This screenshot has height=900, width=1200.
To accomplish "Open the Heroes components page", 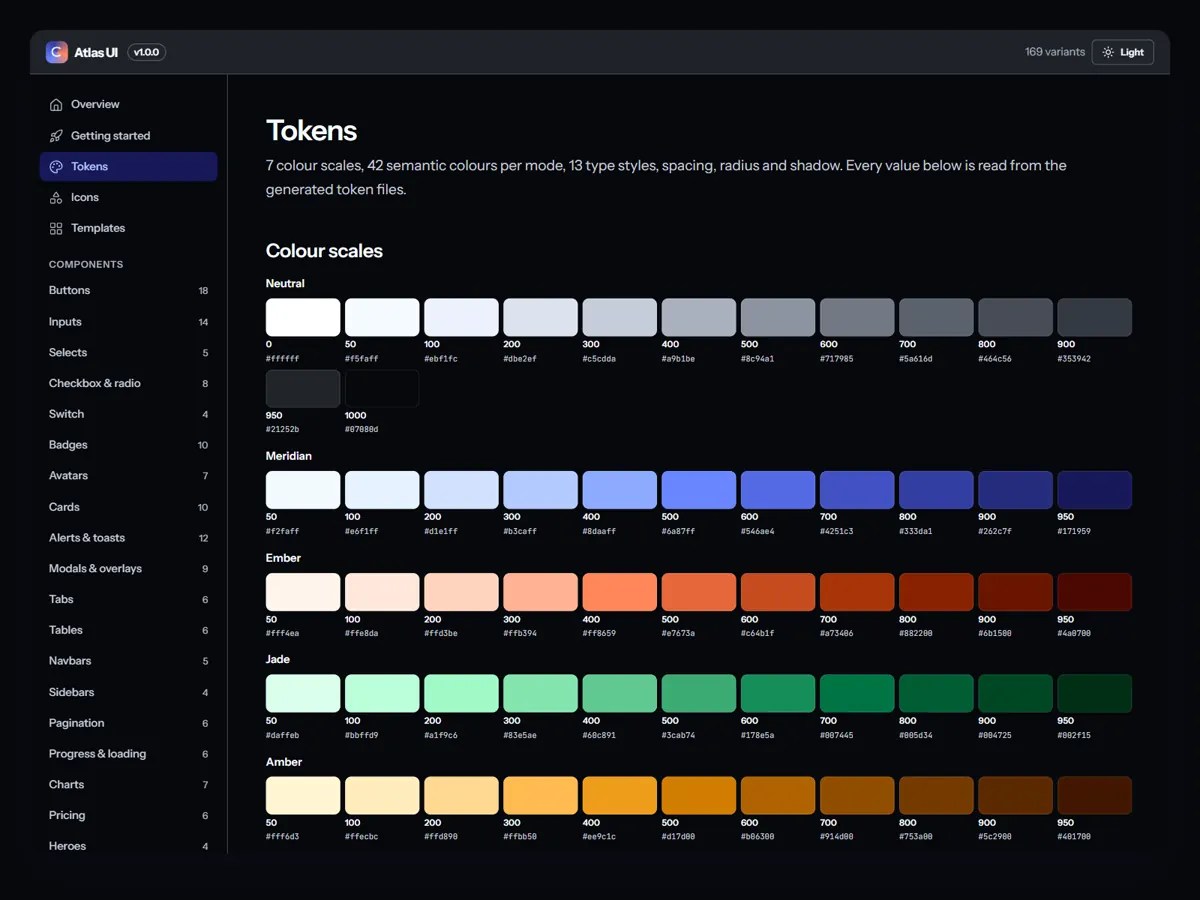I will (x=128, y=846).
